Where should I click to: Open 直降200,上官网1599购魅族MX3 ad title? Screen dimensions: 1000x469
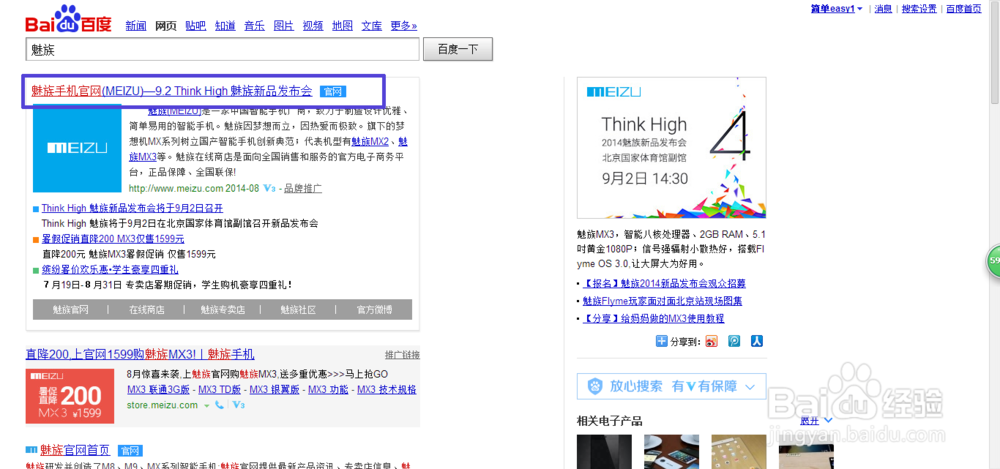[140, 354]
